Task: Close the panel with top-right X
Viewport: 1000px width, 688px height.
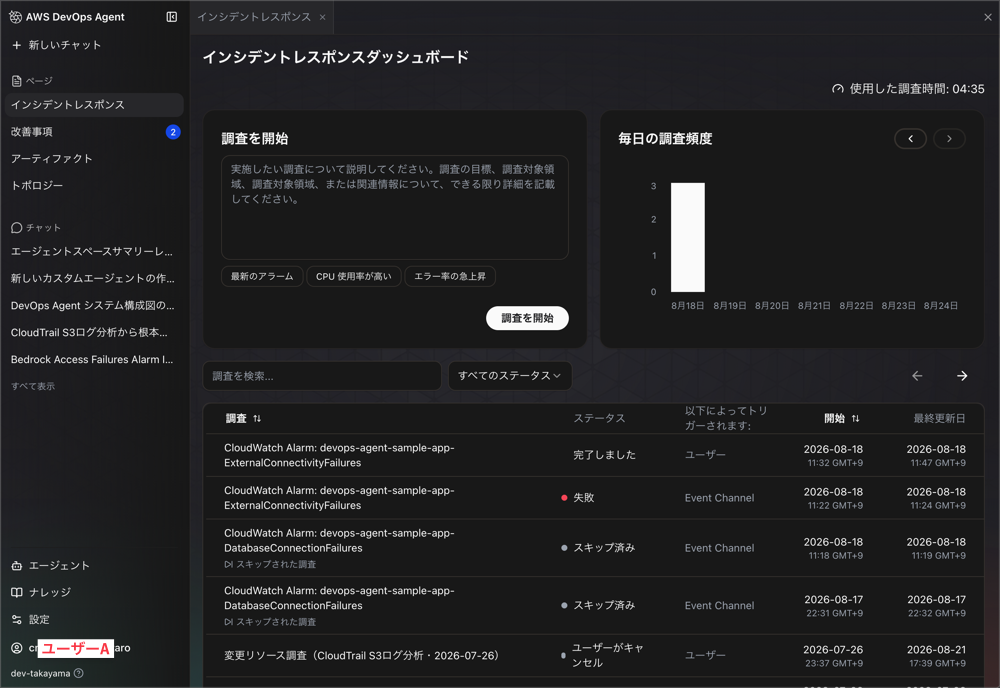Action: (x=987, y=17)
